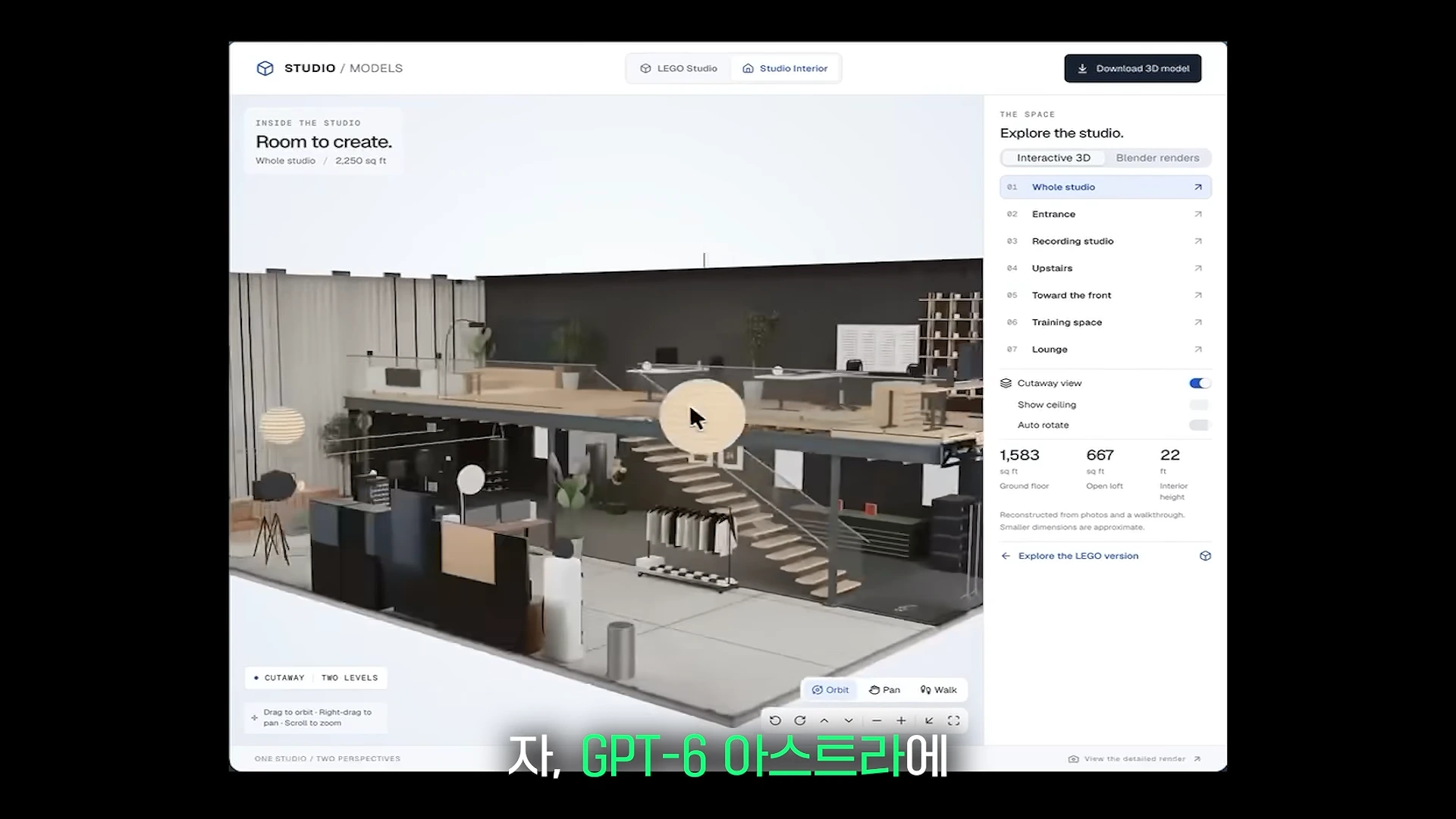Click the arrow icon on Lounge row
1456x819 pixels.
(x=1198, y=350)
